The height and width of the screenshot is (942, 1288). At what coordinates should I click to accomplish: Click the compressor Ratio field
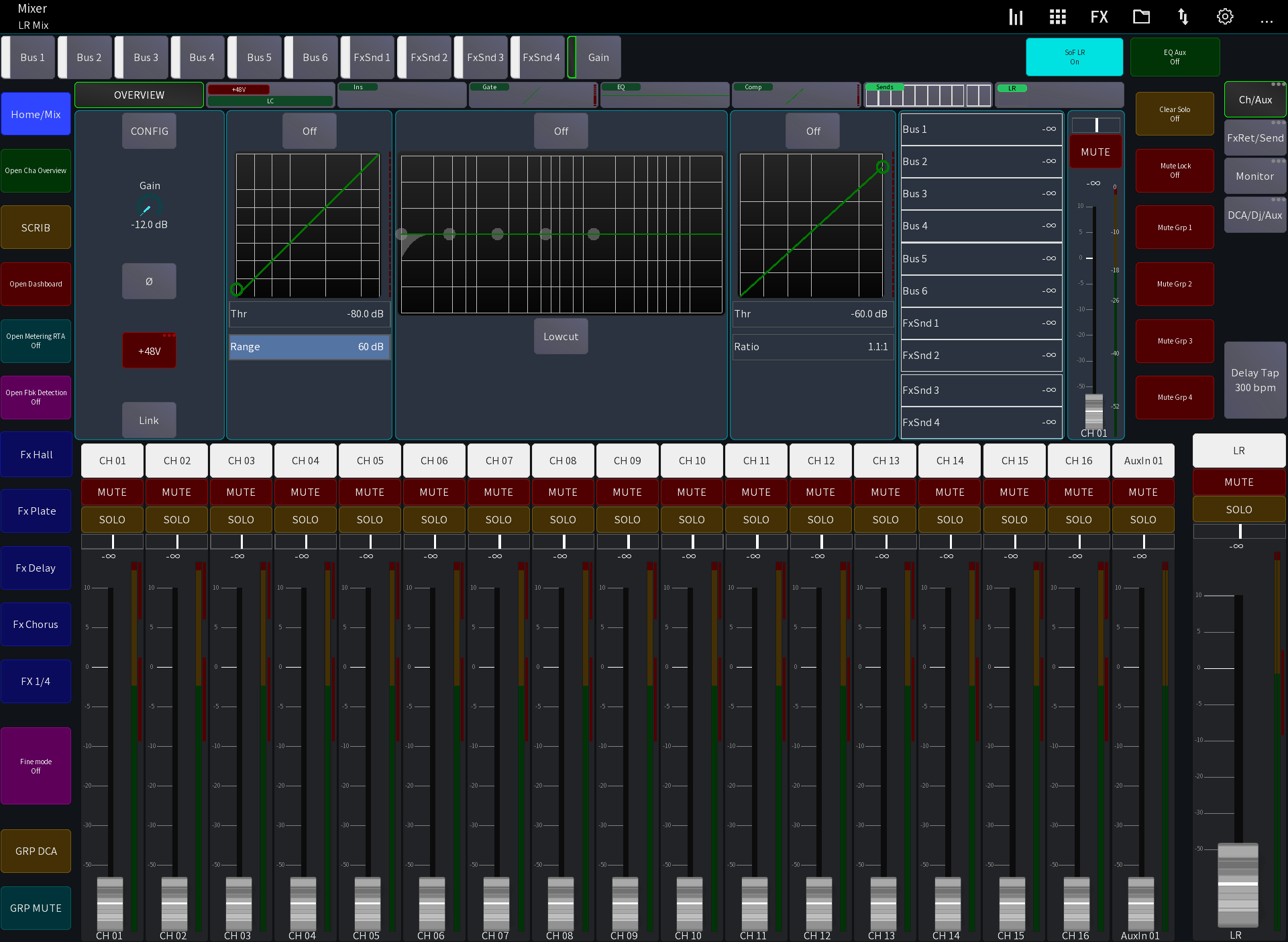813,347
